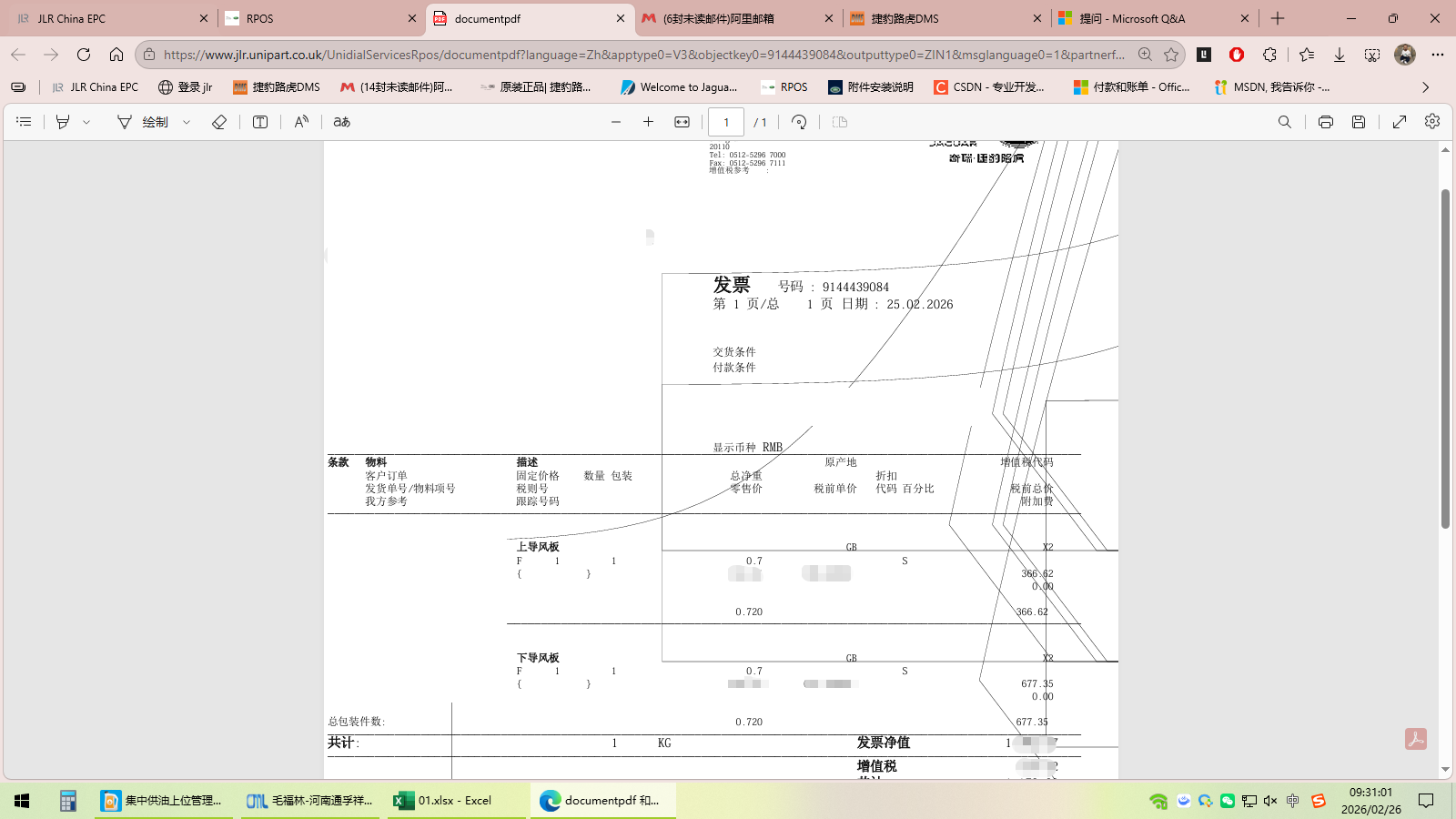Screen dimensions: 1456x819
Task: Click the muted volume tray icon
Action: click(x=1270, y=801)
